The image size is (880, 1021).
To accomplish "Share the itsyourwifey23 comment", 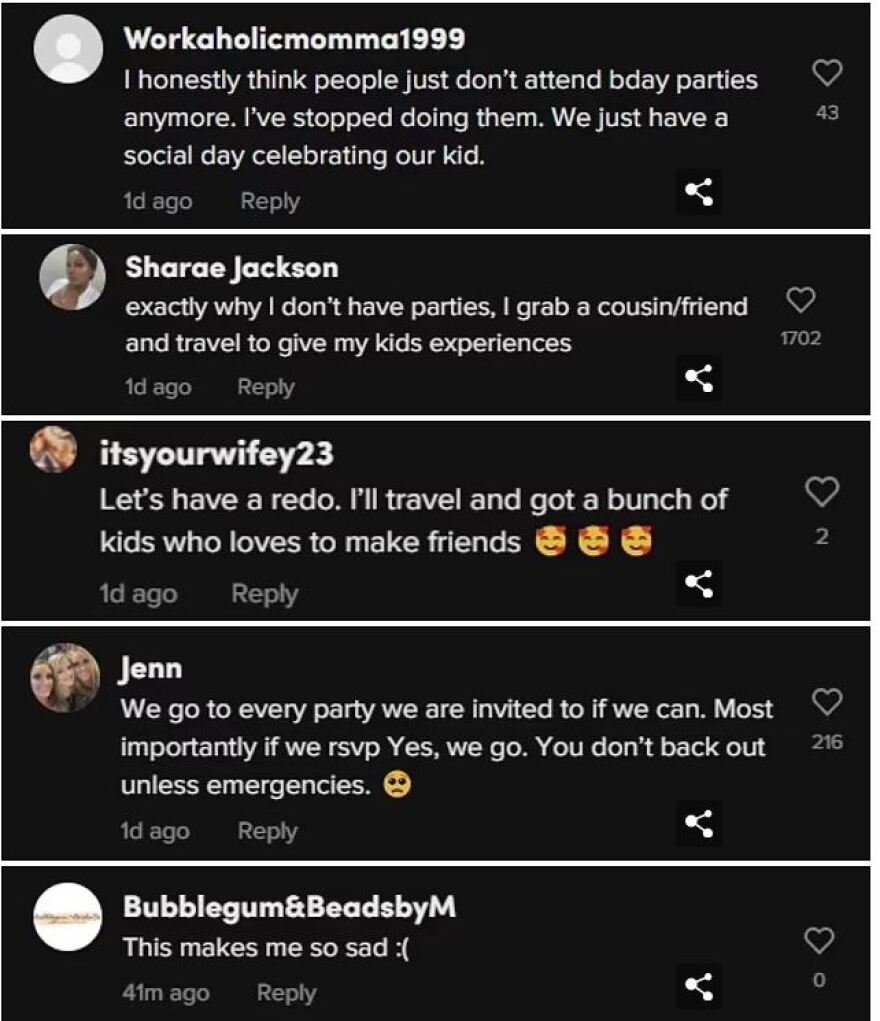I will click(x=699, y=584).
